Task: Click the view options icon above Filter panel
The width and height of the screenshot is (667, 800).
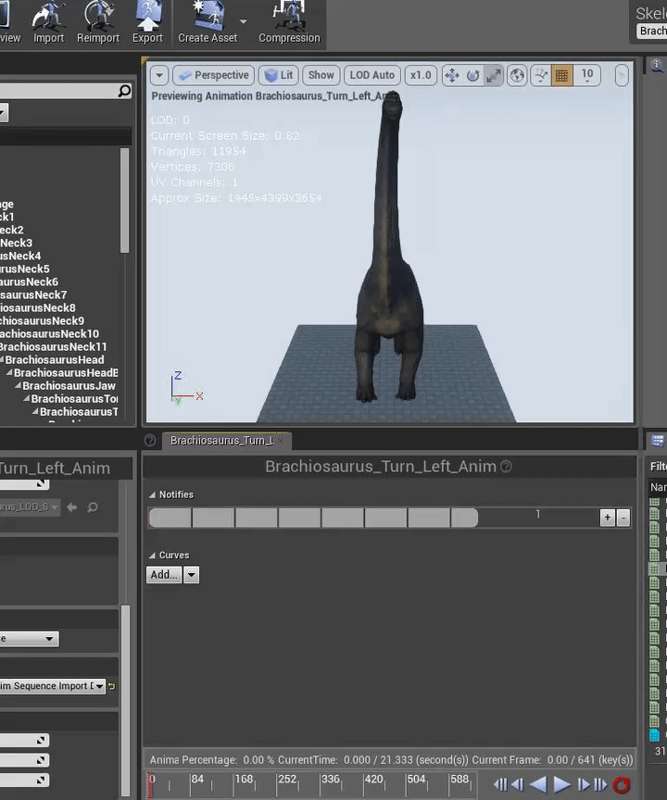Action: 657,440
